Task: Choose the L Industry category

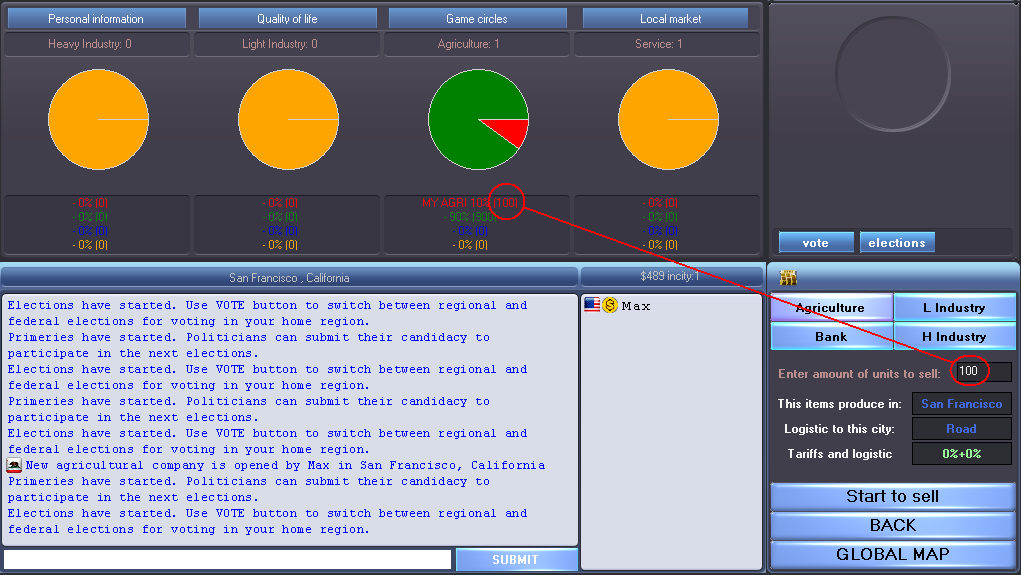Action: (x=954, y=308)
